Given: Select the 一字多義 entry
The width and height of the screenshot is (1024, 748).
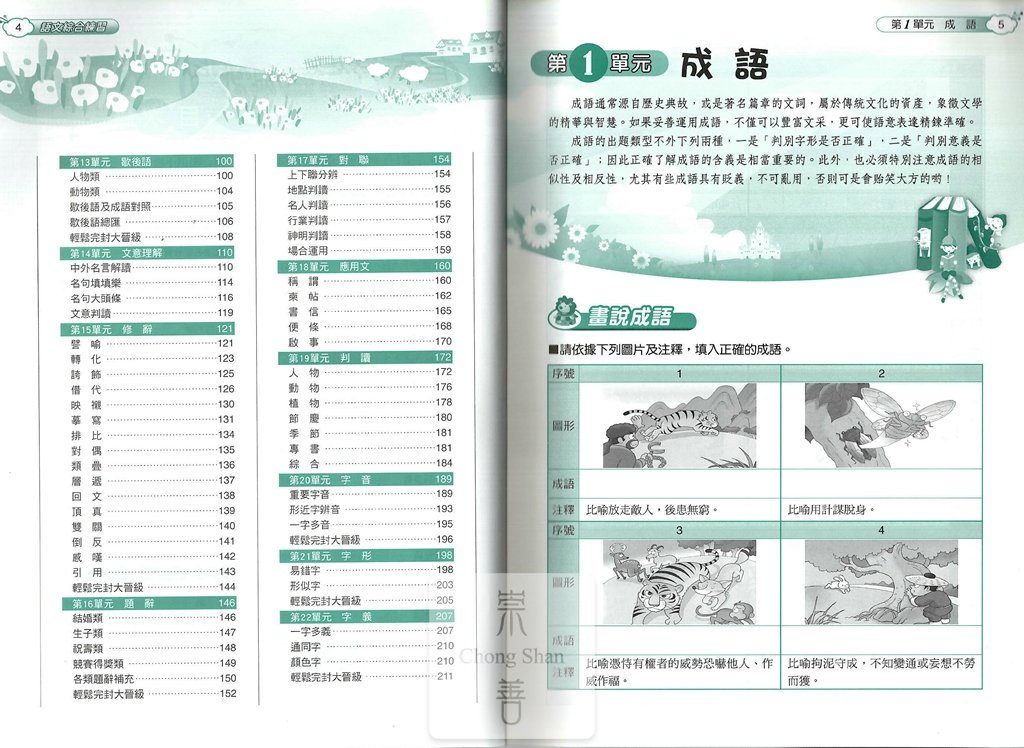Looking at the screenshot, I should pos(371,631).
